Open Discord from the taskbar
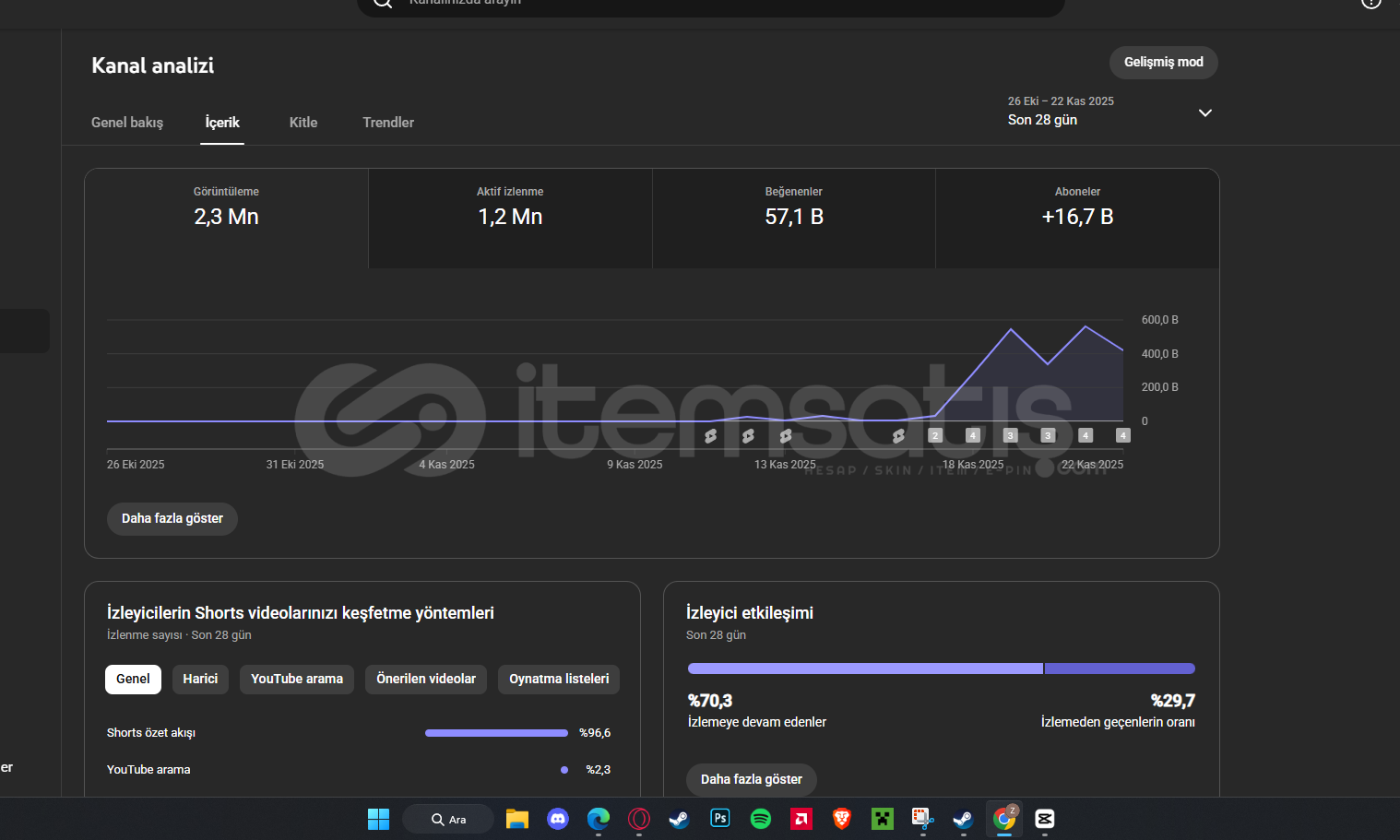The image size is (1400, 840). click(x=558, y=819)
